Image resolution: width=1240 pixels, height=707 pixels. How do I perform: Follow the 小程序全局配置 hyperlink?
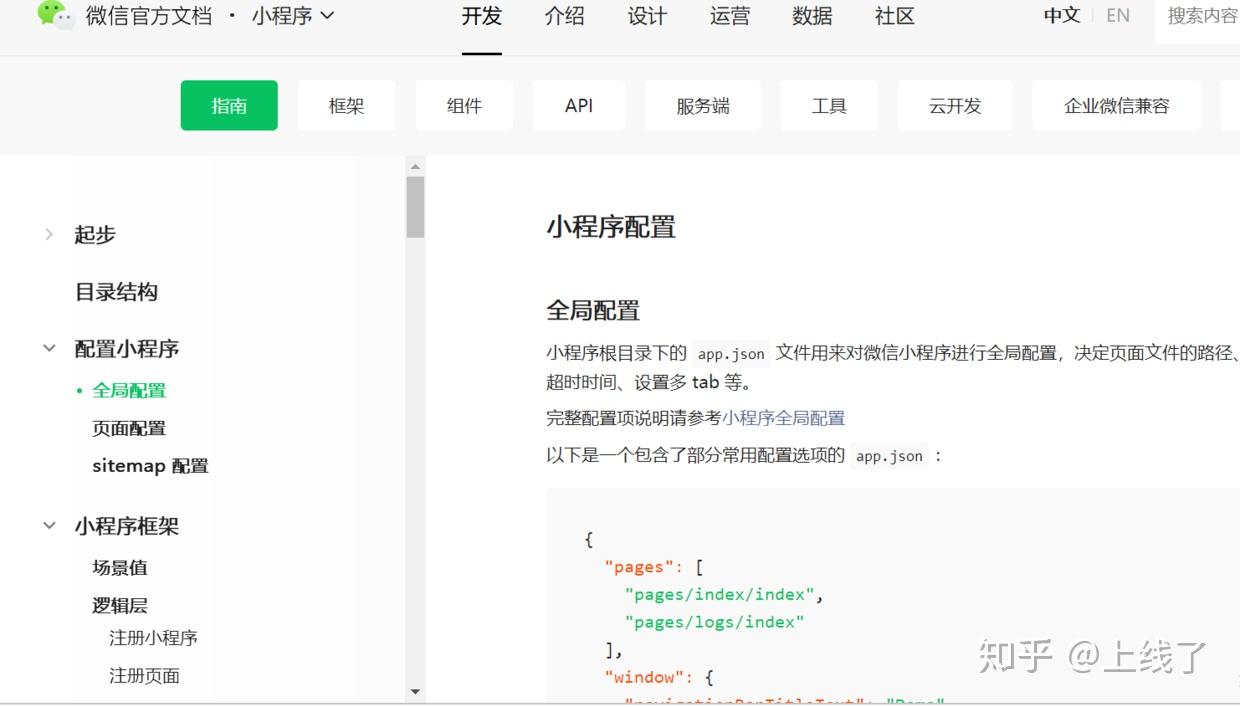click(x=784, y=418)
